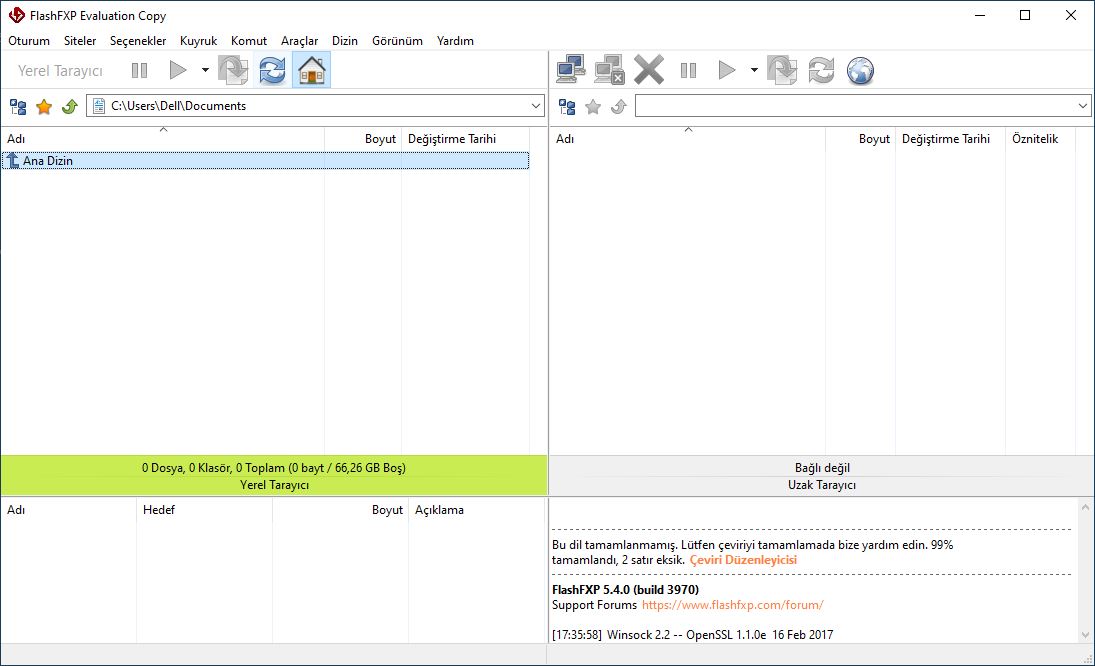
Task: Click the local pane pause icon
Action: pyautogui.click(x=140, y=70)
